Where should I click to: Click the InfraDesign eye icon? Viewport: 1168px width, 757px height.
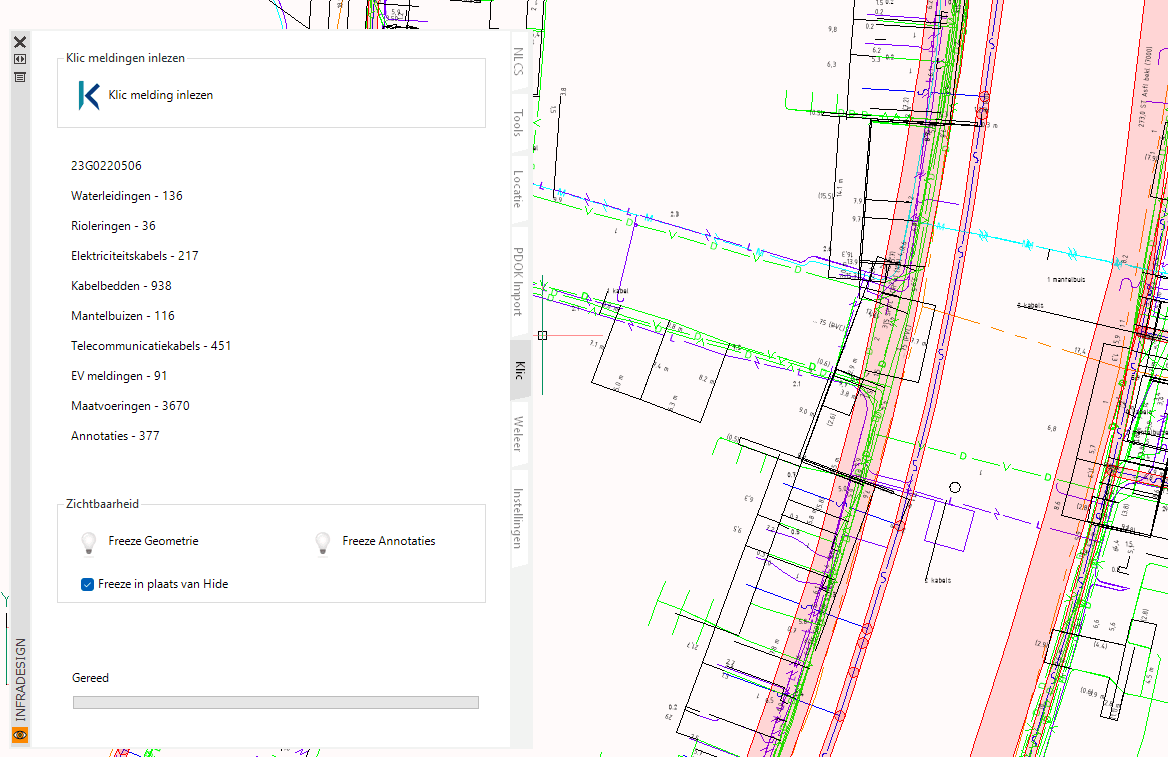tap(19, 735)
